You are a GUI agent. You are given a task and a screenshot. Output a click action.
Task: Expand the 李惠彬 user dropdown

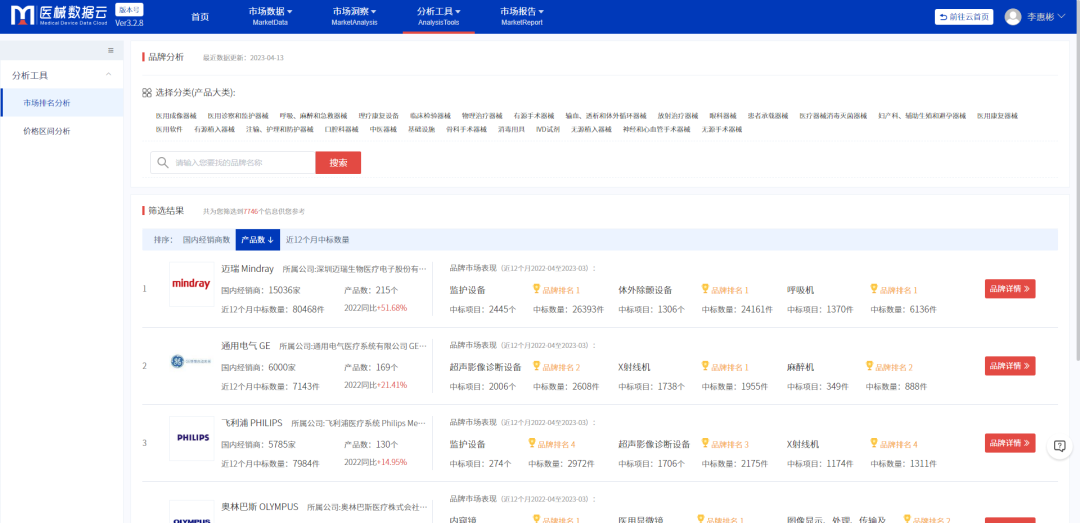pos(1046,17)
